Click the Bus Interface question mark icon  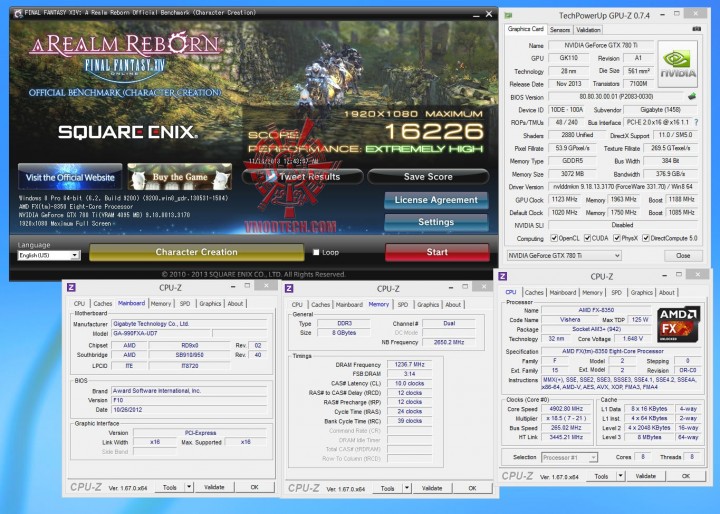tap(696, 122)
